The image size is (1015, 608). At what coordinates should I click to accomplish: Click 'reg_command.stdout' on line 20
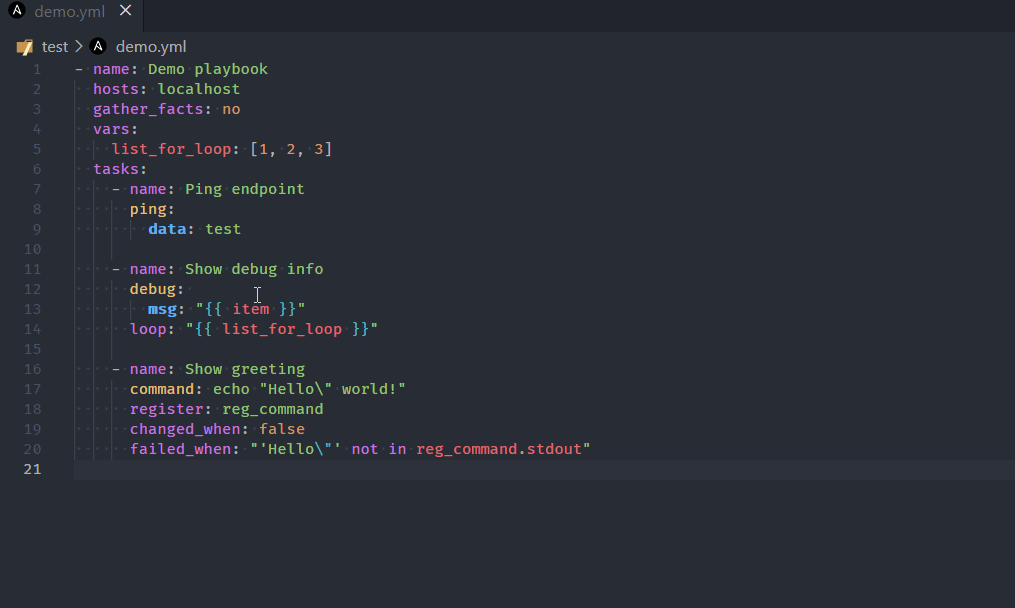tap(498, 449)
